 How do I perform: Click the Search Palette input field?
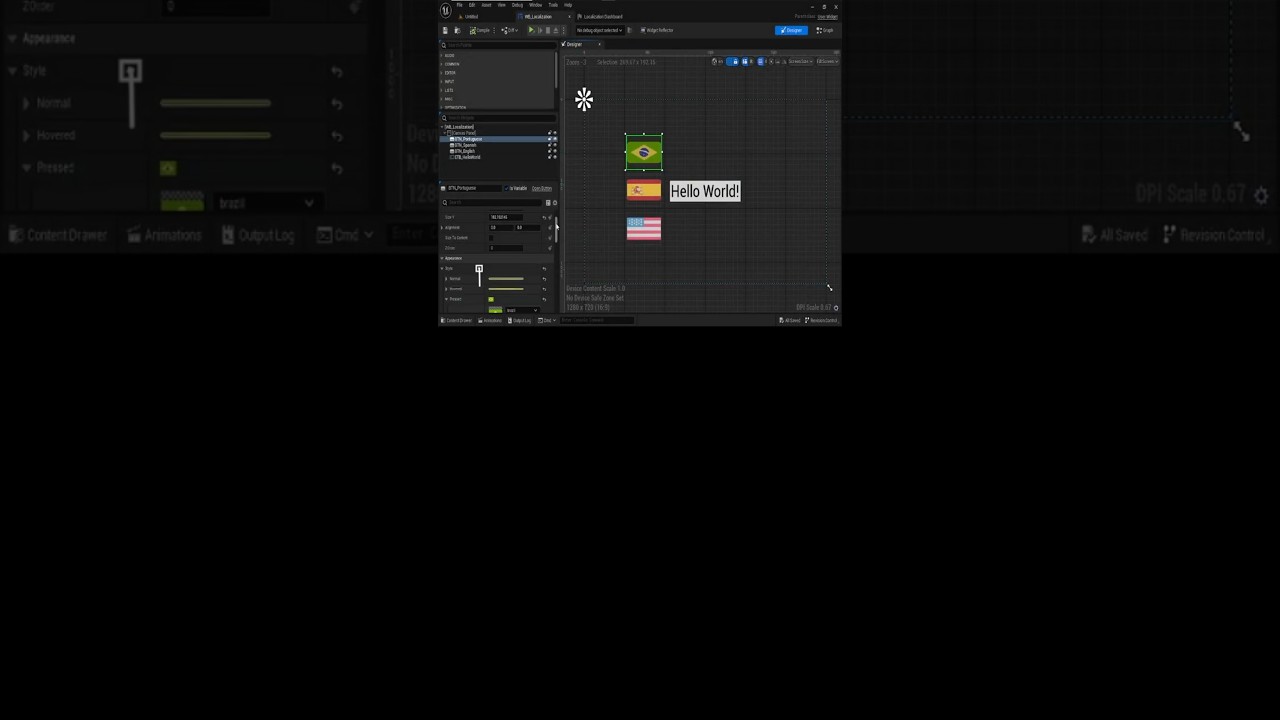tap(499, 45)
